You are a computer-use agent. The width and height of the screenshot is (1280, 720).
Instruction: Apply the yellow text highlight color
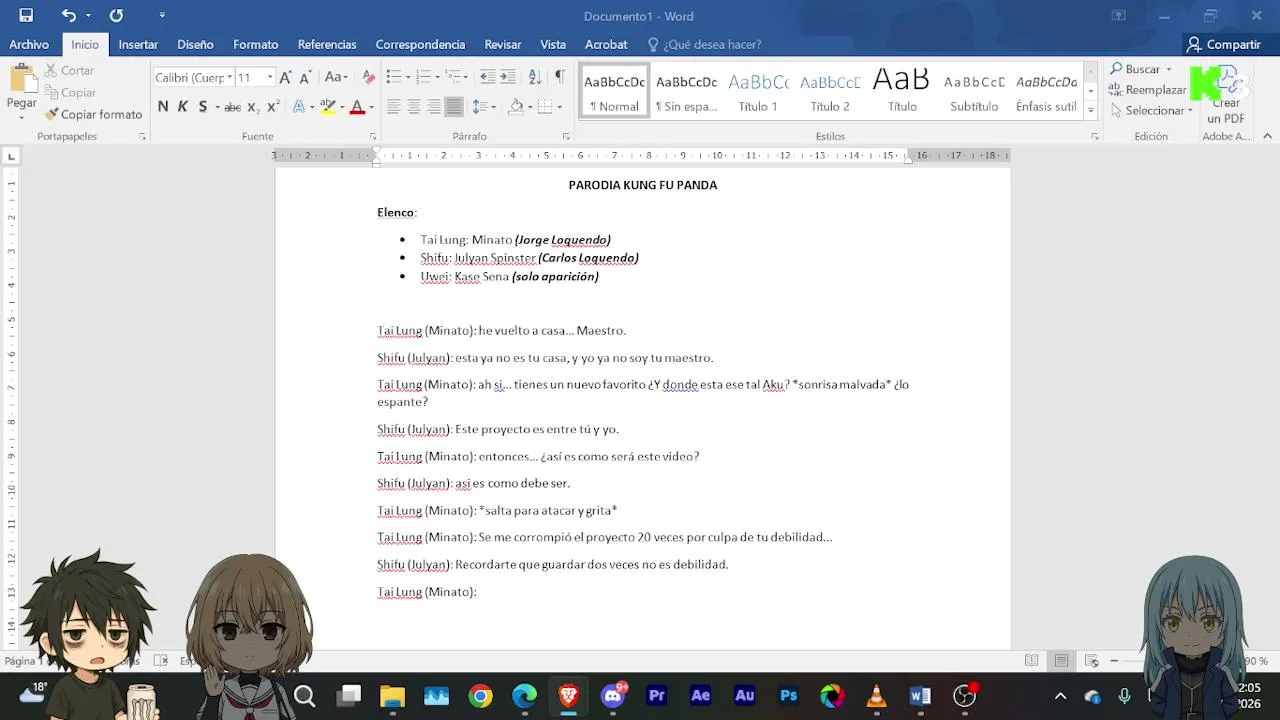point(327,107)
